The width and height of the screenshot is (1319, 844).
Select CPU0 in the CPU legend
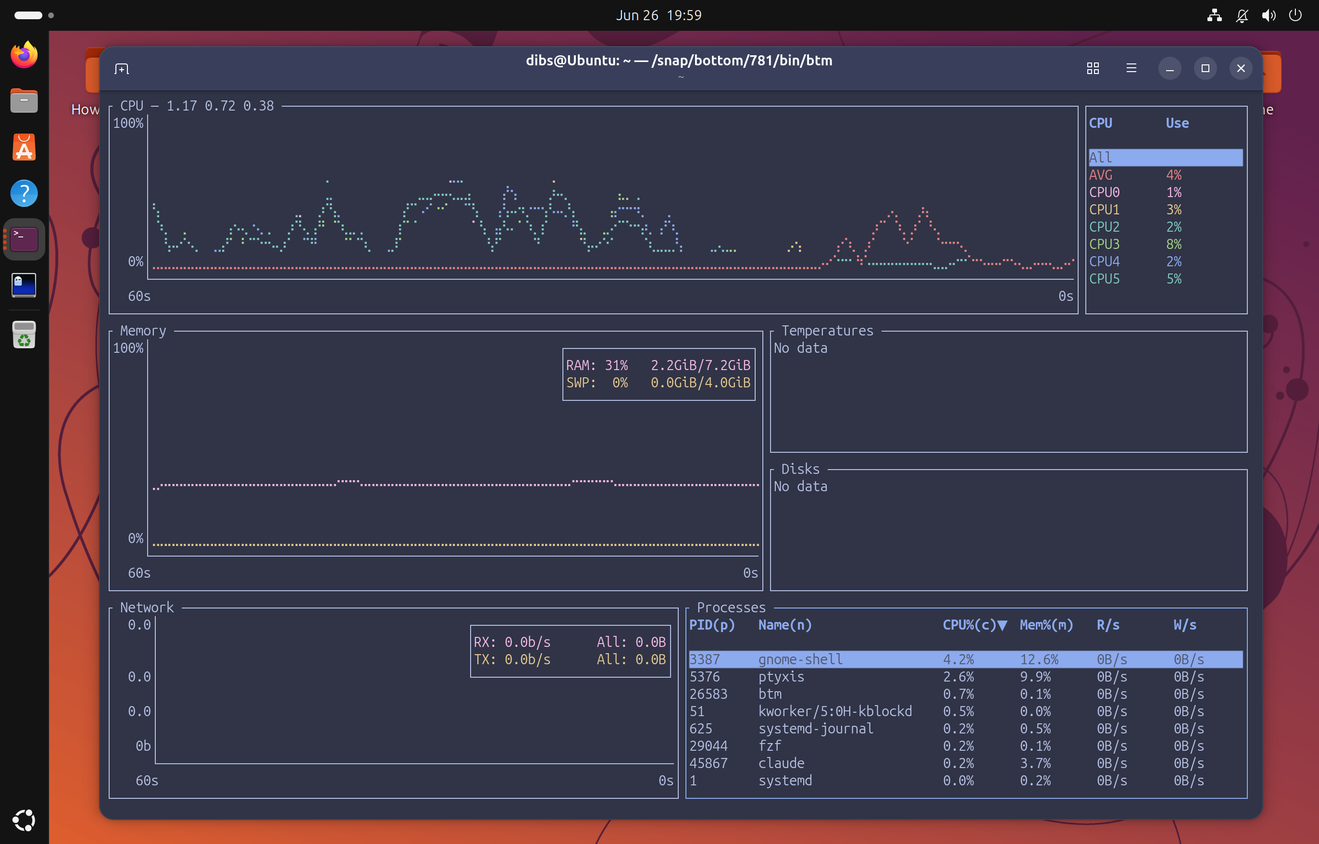pyautogui.click(x=1166, y=192)
